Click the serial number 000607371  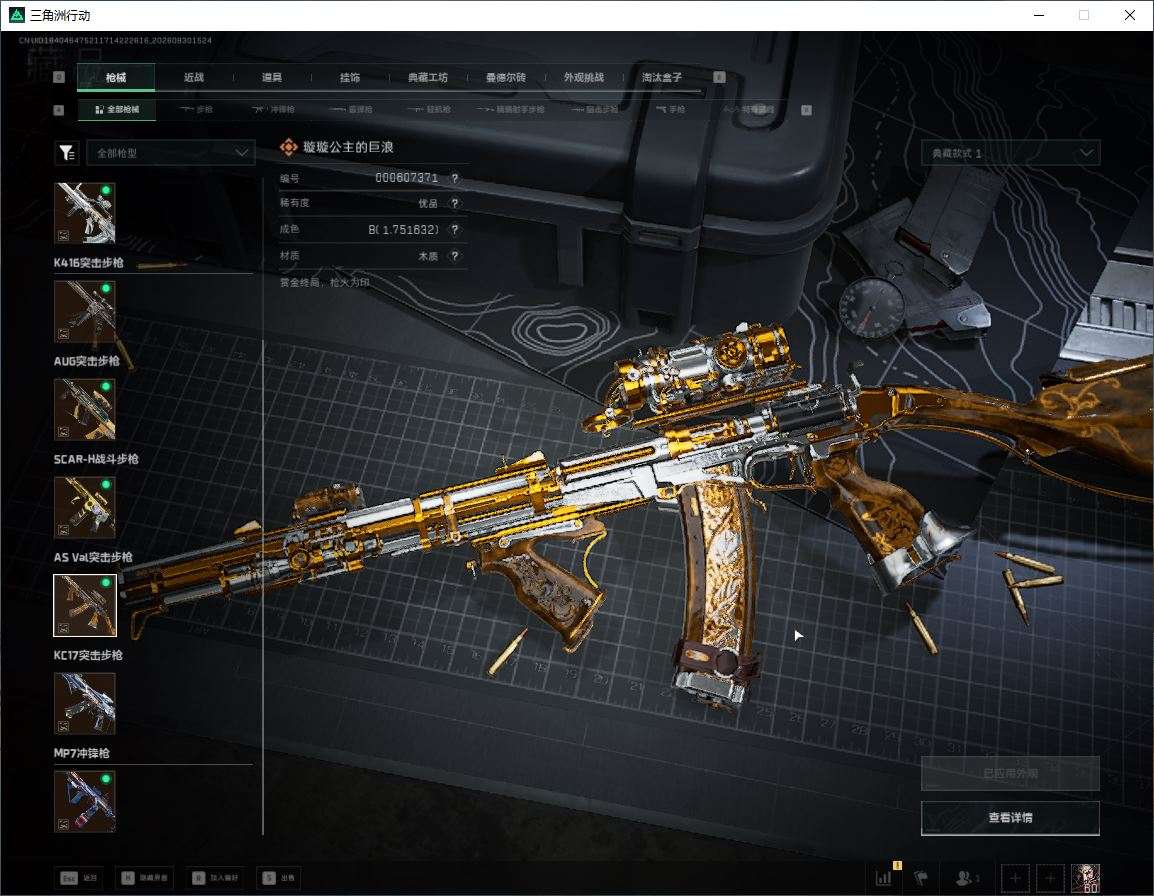tap(406, 178)
